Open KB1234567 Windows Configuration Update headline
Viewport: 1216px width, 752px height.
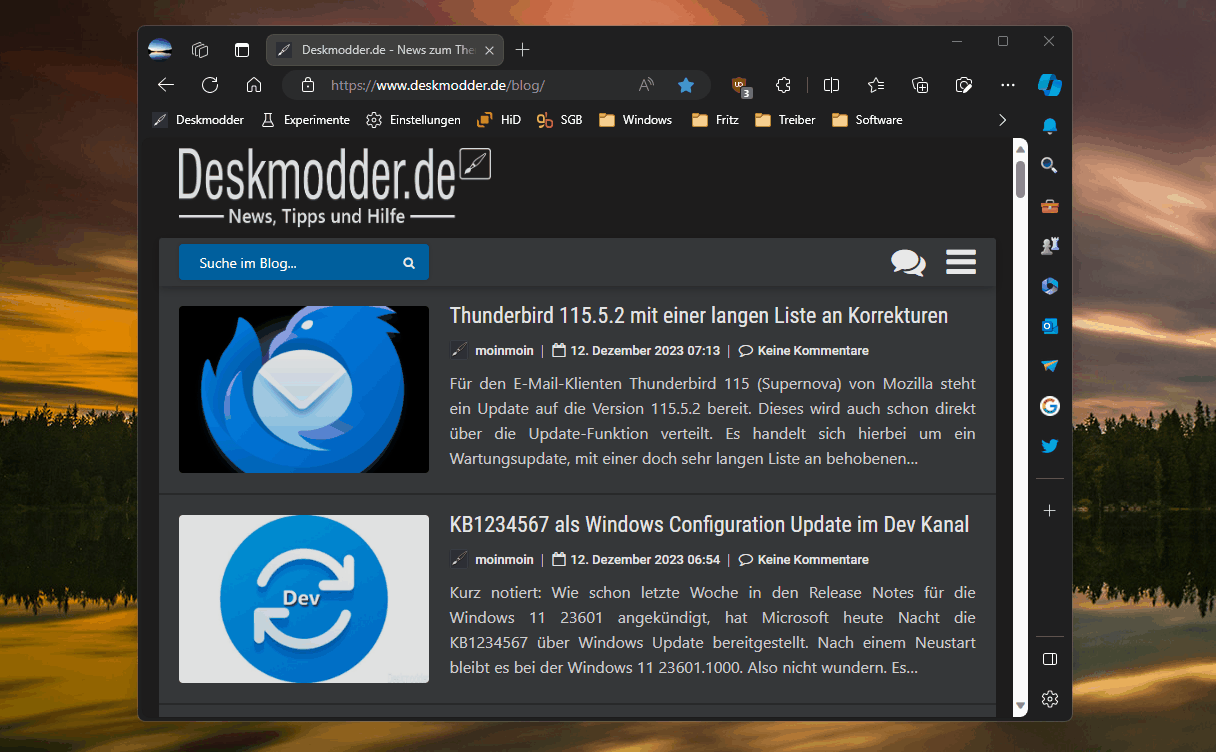tap(709, 524)
